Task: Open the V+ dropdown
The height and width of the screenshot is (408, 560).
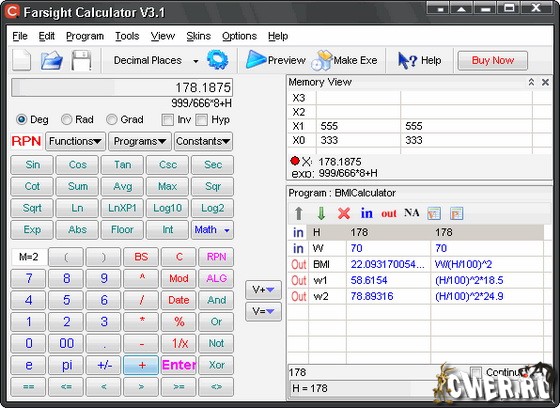Action: tap(263, 289)
